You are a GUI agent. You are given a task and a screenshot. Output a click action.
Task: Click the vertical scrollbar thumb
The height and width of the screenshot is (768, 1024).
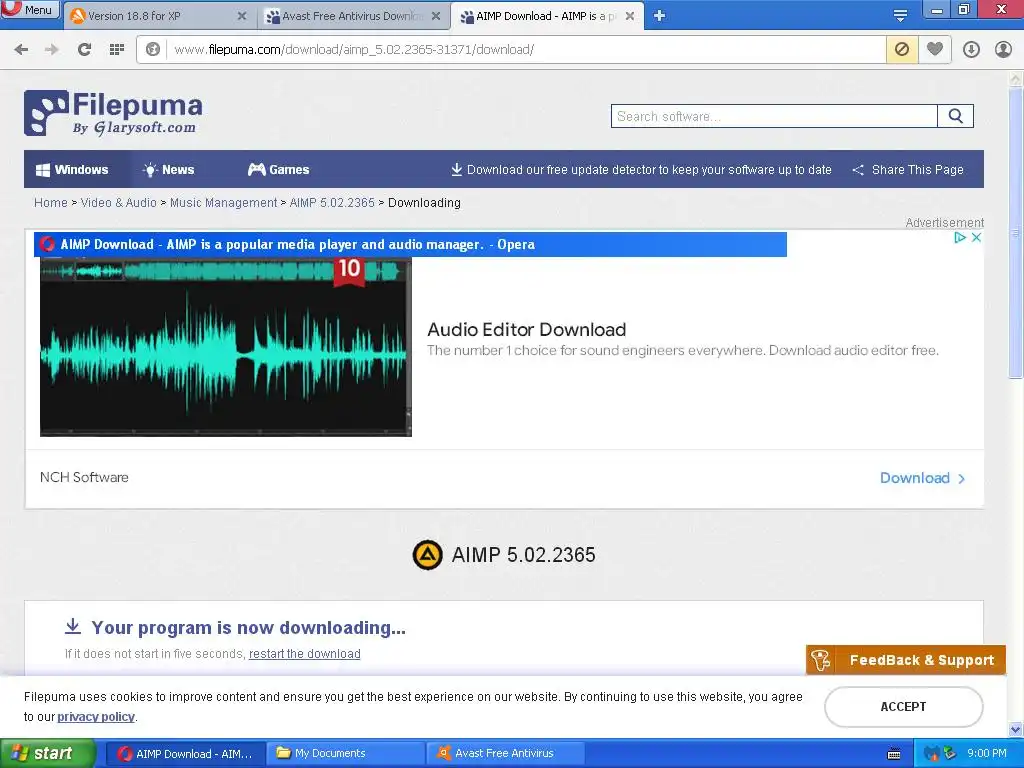pos(1016,232)
